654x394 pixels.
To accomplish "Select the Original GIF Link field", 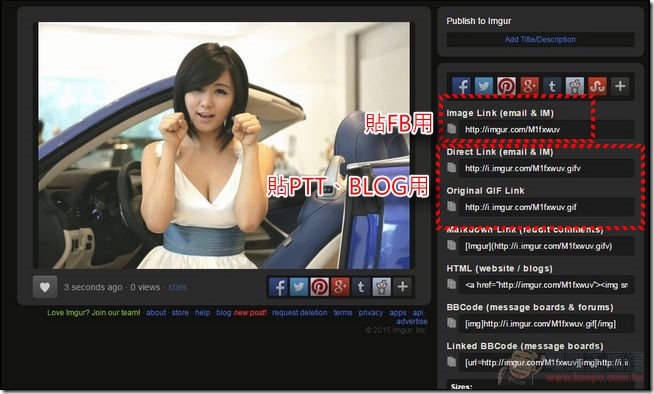I will click(546, 207).
